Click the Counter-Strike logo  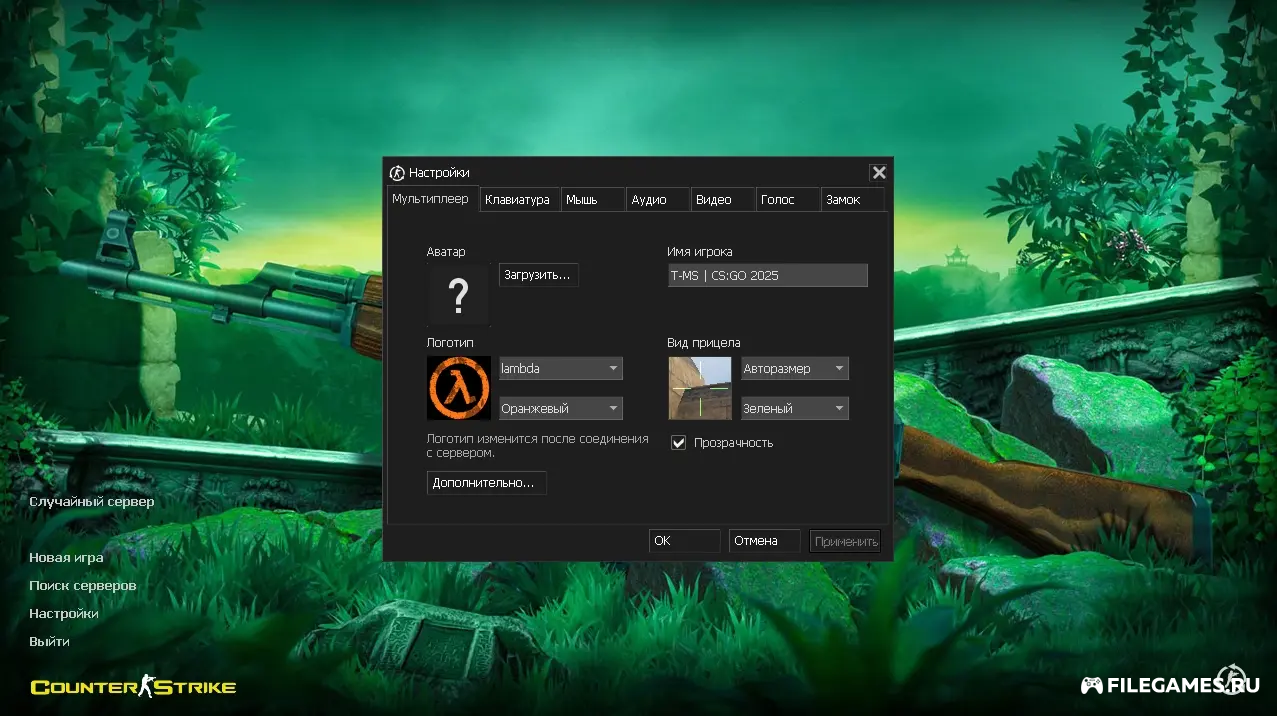[x=133, y=687]
